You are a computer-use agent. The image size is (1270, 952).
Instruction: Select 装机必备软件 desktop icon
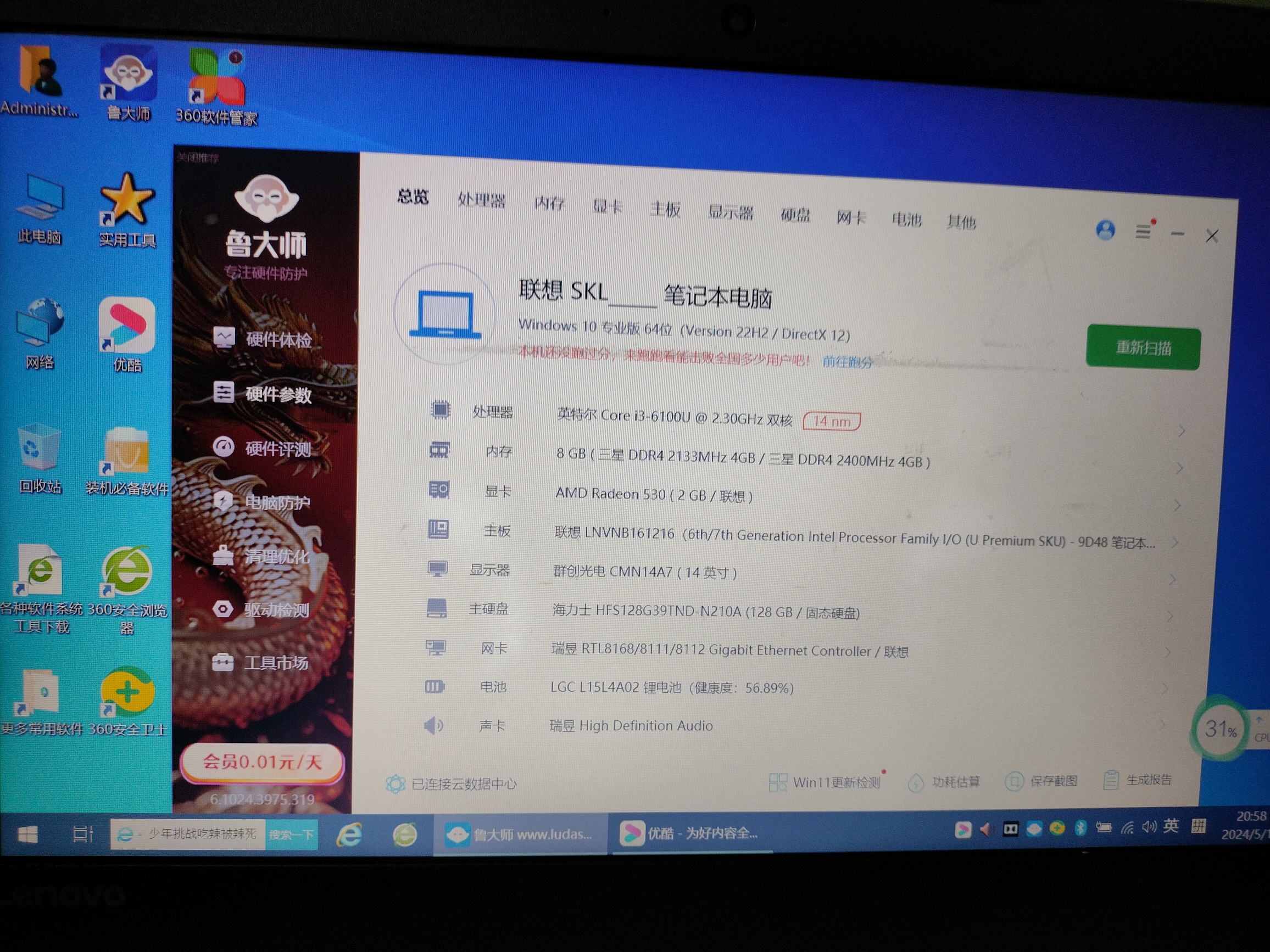pyautogui.click(x=127, y=461)
